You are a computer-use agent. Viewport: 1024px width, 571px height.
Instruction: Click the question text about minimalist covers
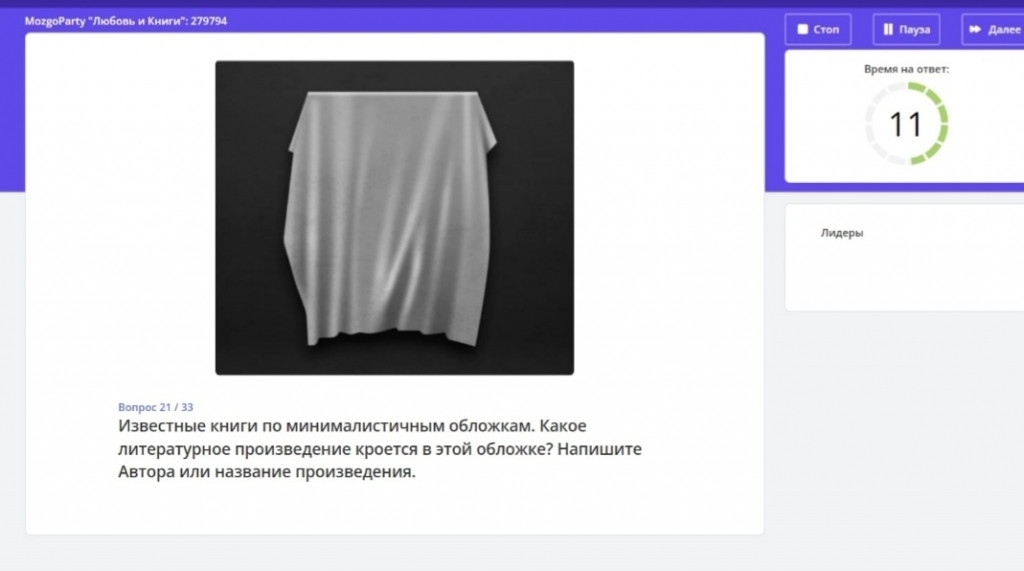(x=379, y=449)
